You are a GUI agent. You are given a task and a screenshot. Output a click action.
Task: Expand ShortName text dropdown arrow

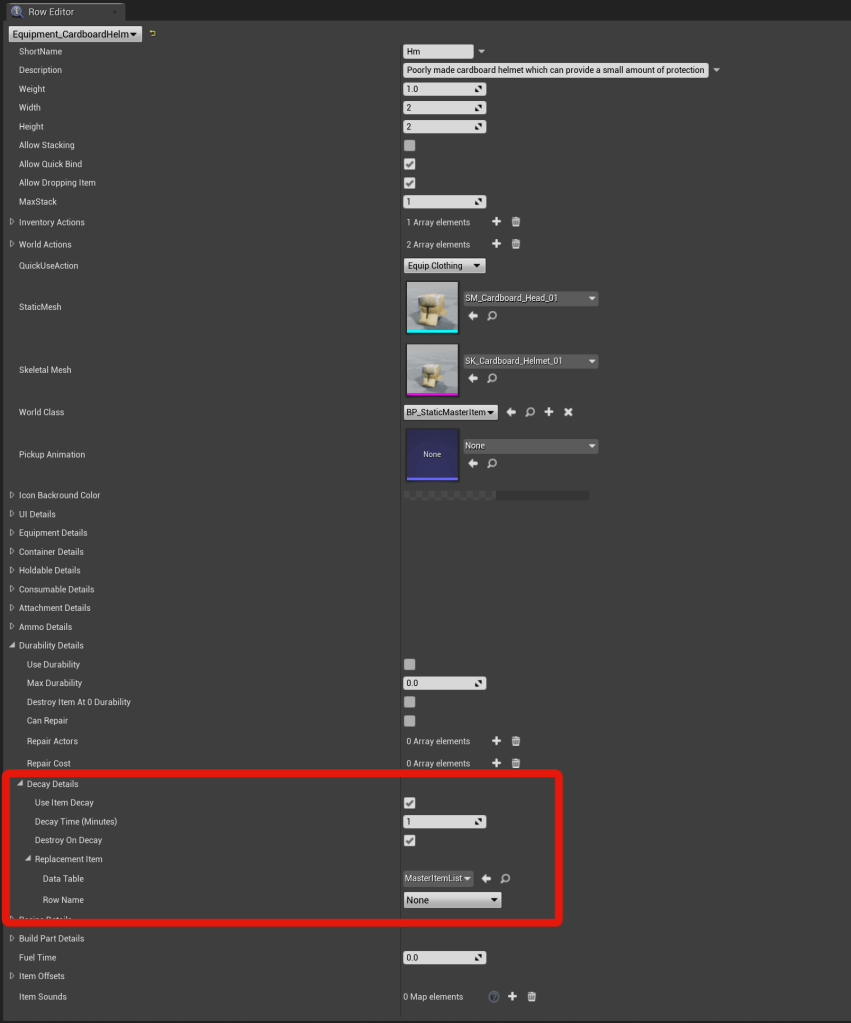point(482,52)
